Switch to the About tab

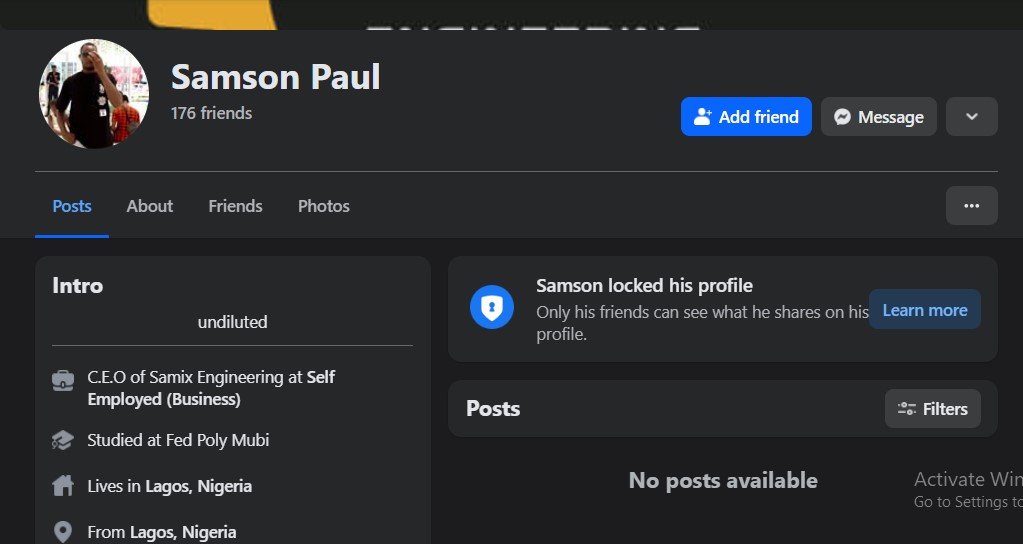(150, 206)
